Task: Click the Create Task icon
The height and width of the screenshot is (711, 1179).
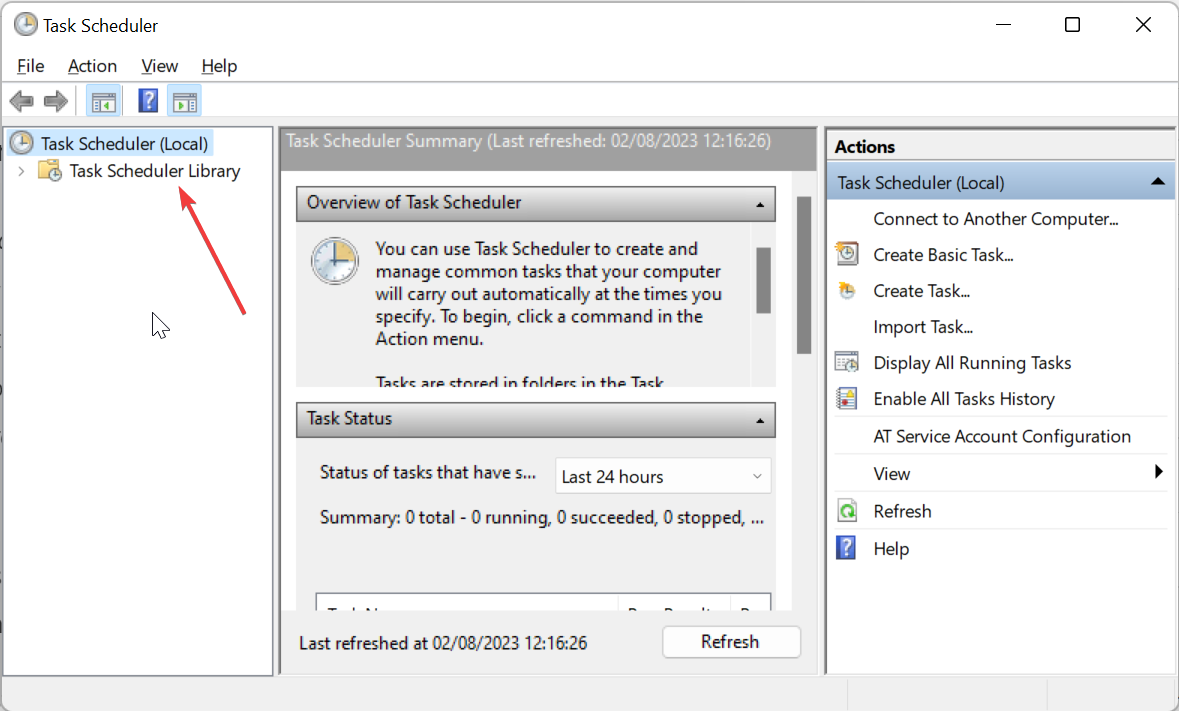Action: pyautogui.click(x=847, y=291)
